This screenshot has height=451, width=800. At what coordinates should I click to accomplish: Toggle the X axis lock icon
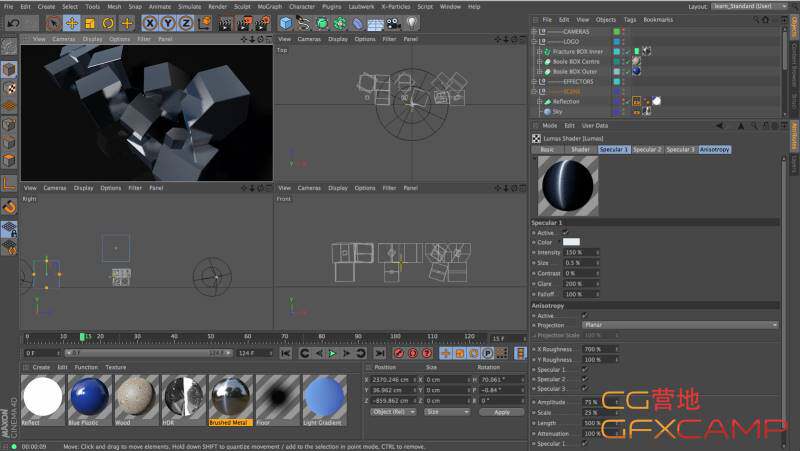pos(150,22)
